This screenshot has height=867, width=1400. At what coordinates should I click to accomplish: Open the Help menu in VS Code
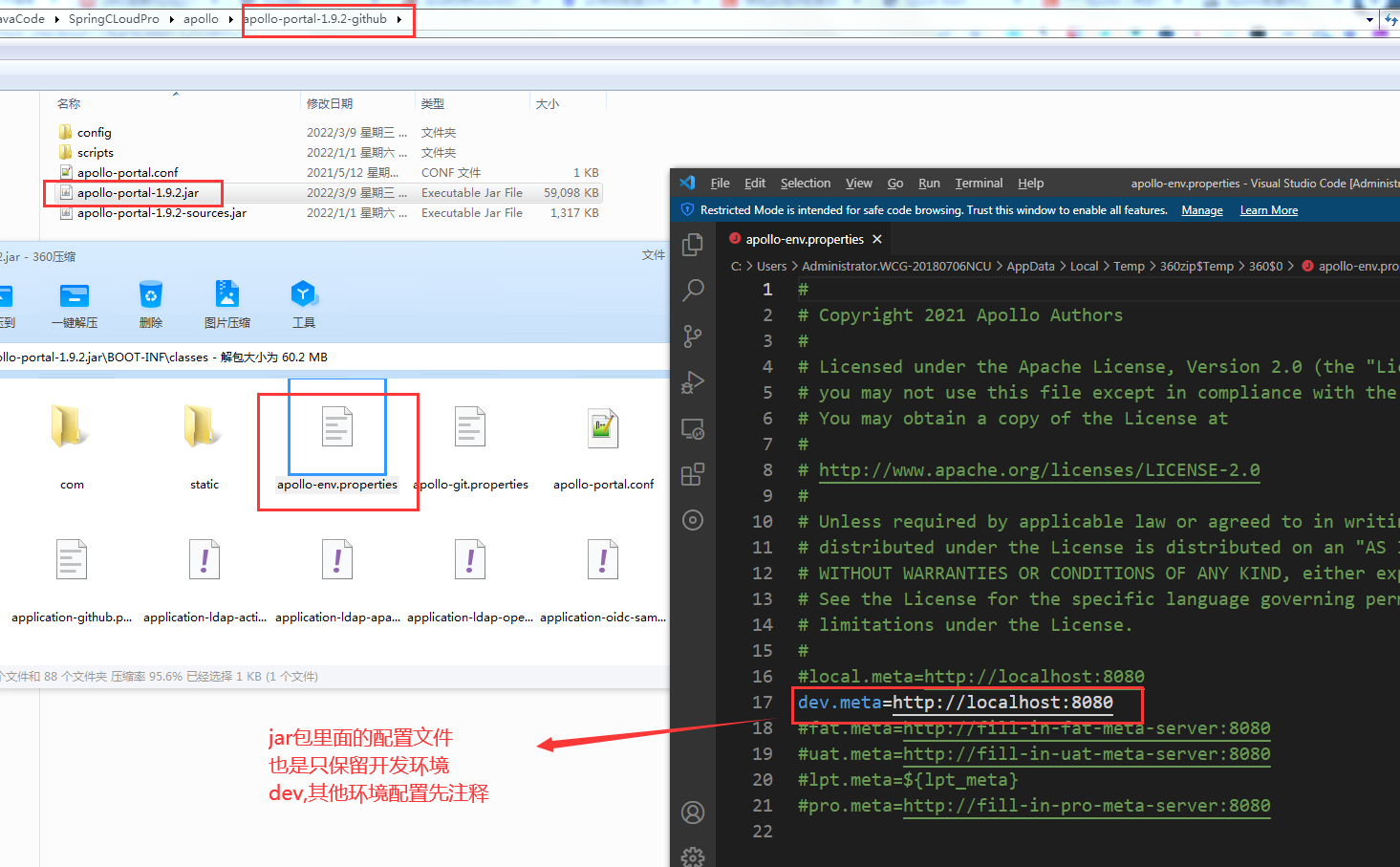click(1030, 184)
